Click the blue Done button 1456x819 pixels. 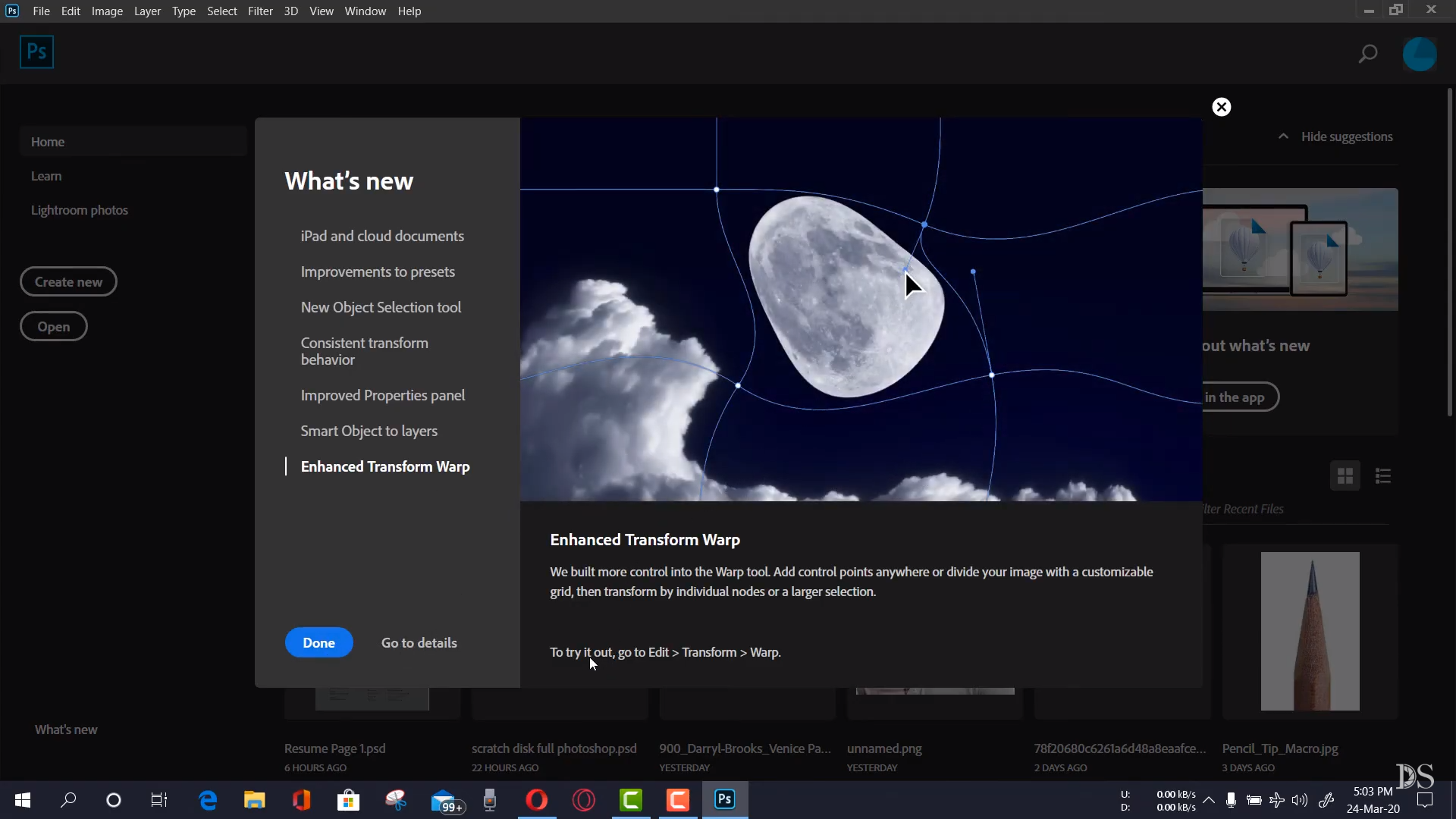coord(318,642)
